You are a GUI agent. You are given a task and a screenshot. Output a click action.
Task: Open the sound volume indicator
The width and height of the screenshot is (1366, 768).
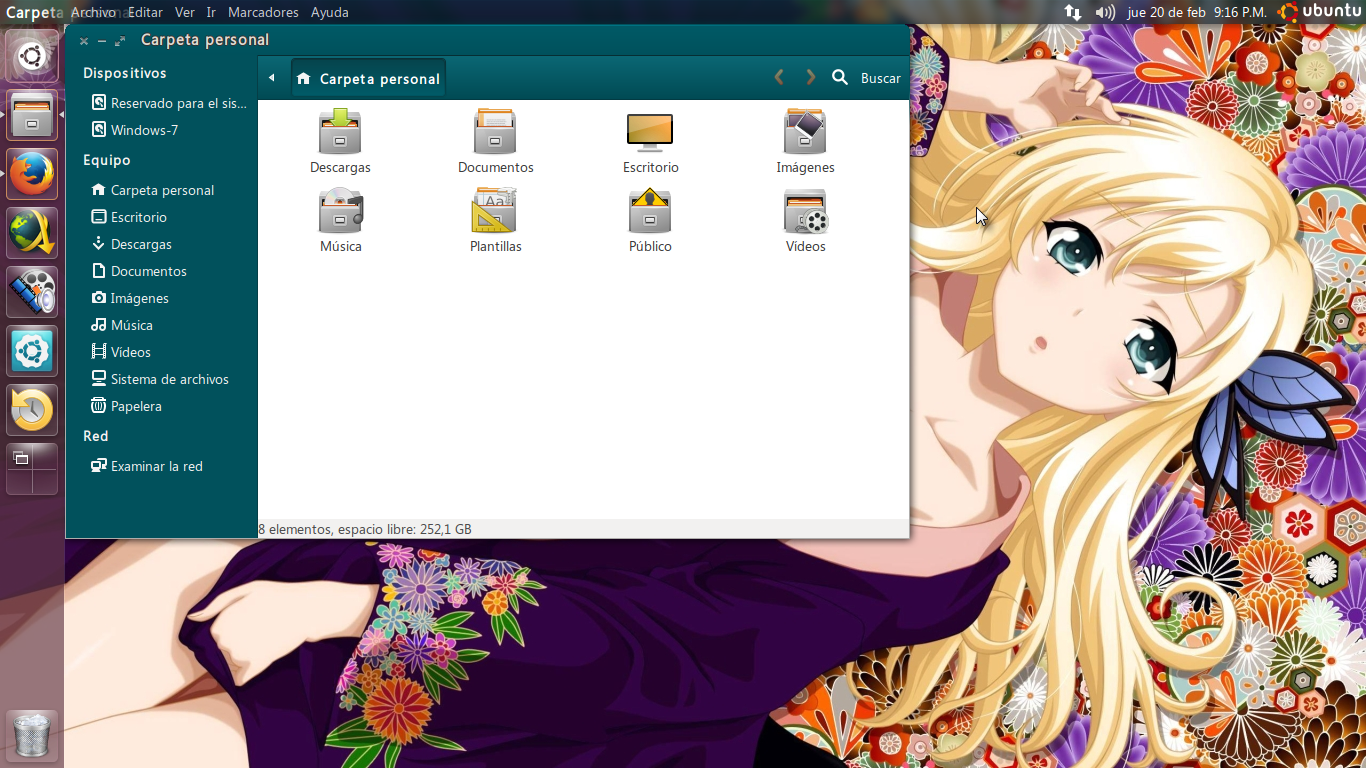click(x=1105, y=12)
